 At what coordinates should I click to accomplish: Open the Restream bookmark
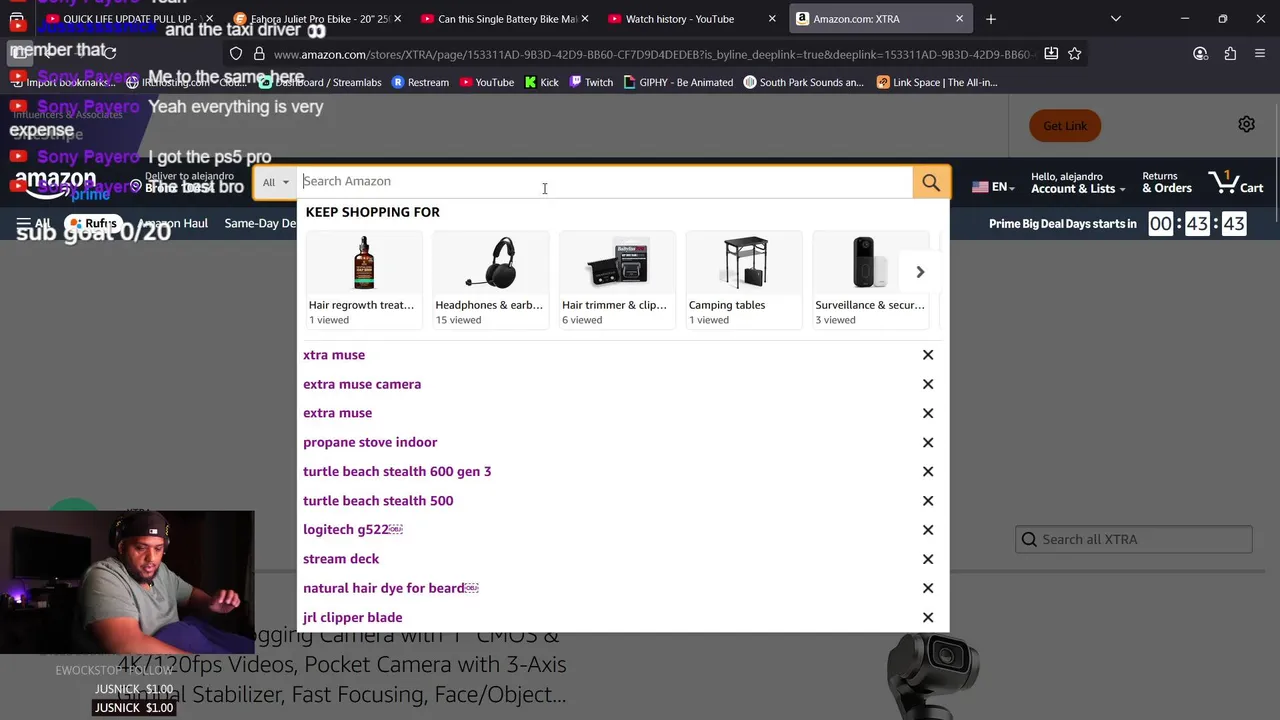point(420,83)
